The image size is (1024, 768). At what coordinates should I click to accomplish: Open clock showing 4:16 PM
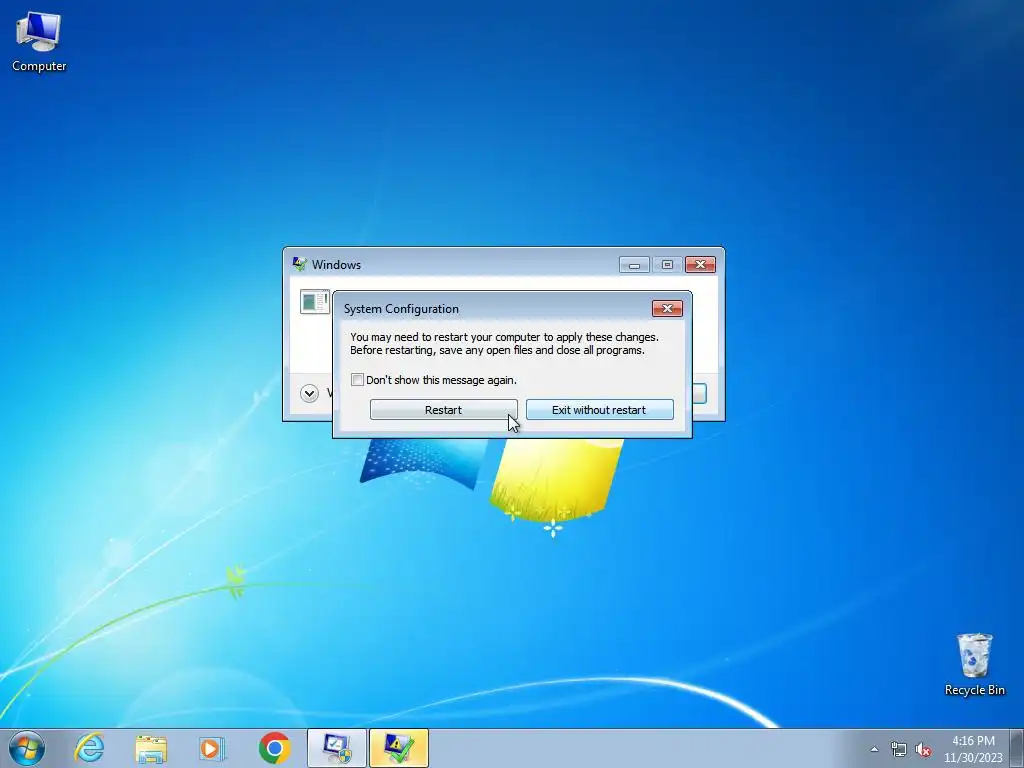[973, 748]
